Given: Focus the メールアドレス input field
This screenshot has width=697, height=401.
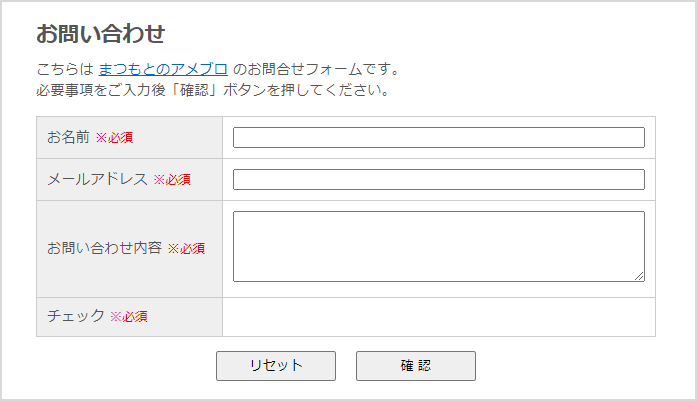Looking at the screenshot, I should (x=438, y=180).
